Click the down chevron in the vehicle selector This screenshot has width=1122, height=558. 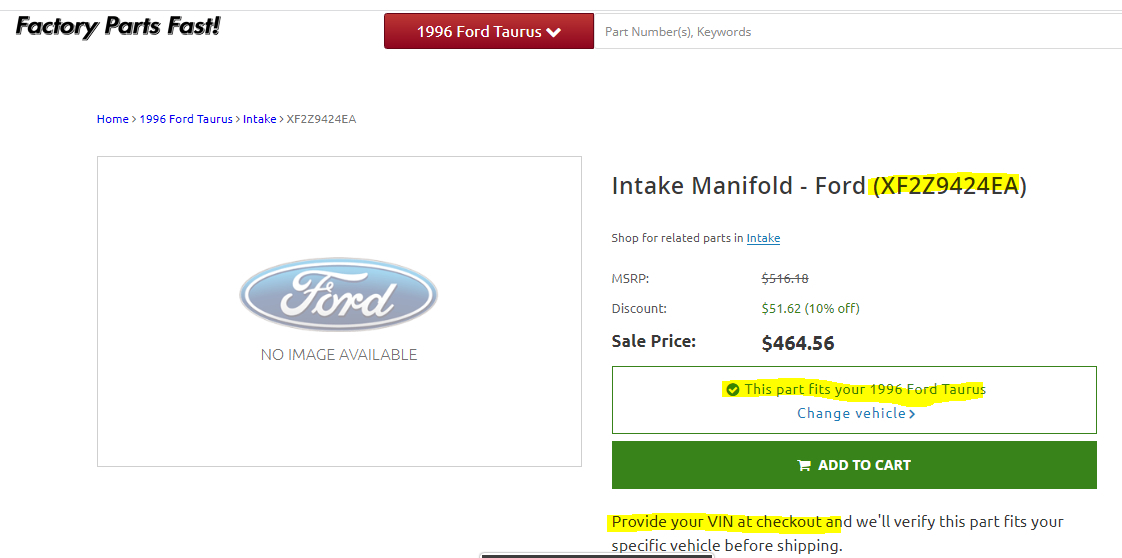(554, 32)
